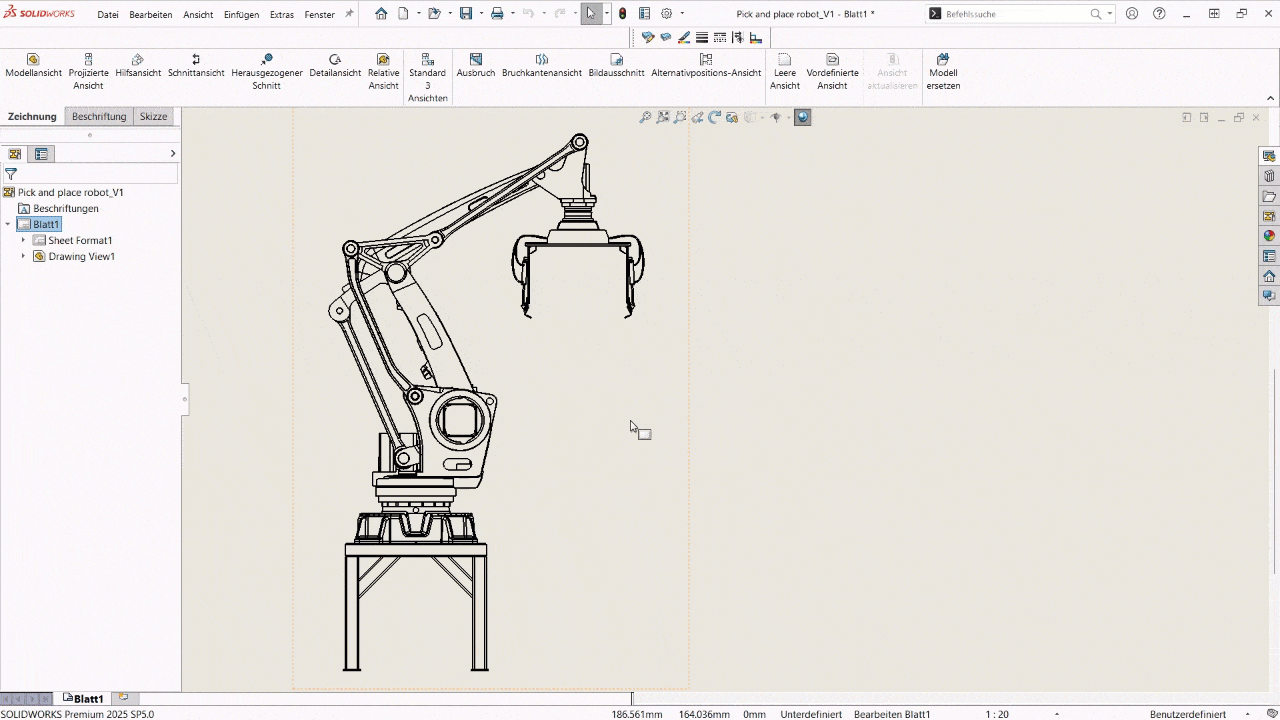The image size is (1280, 720).
Task: Click the Bruchkantenansicht tool
Action: click(x=541, y=66)
